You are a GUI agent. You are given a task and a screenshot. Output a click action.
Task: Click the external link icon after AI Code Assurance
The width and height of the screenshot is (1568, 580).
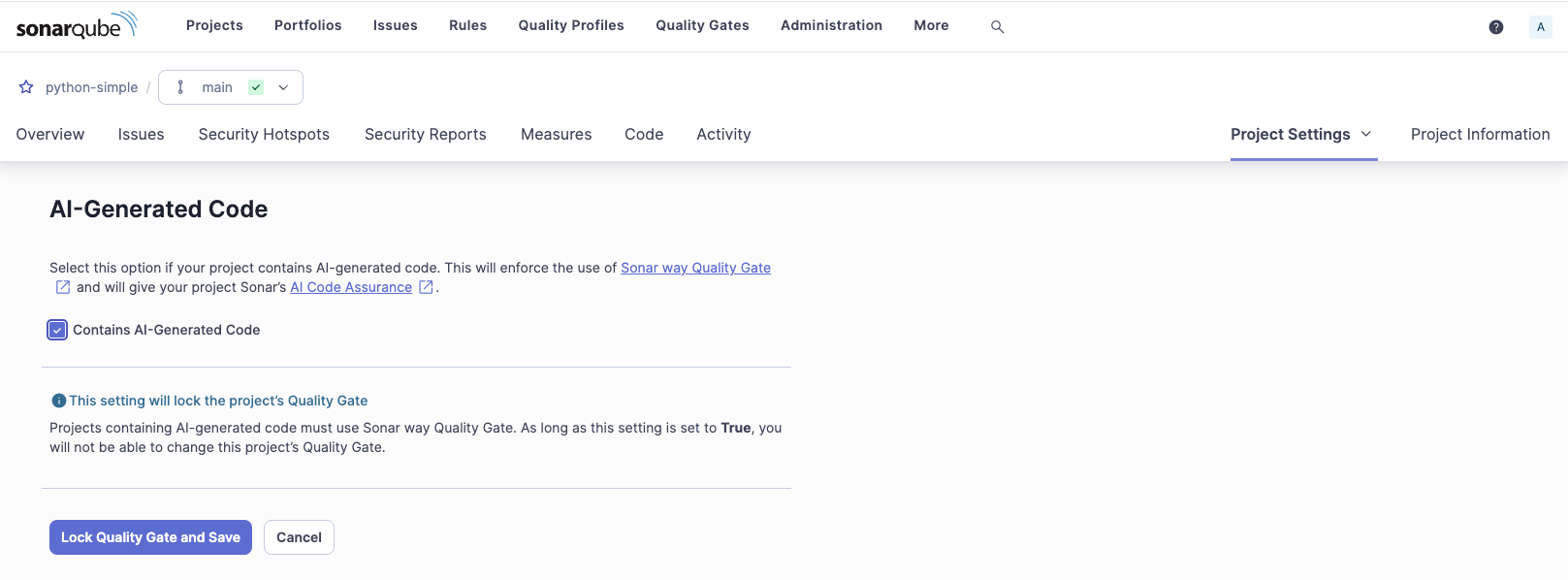pos(426,287)
